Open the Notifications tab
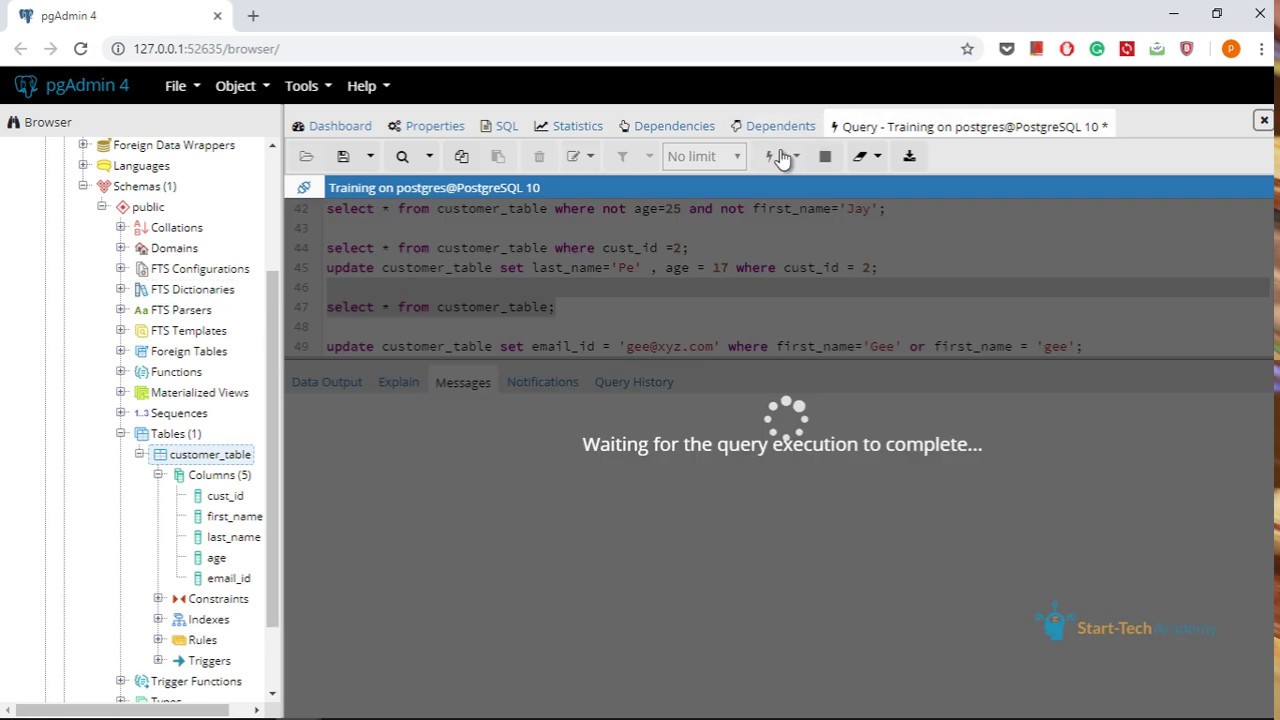1280x720 pixels. click(x=542, y=382)
